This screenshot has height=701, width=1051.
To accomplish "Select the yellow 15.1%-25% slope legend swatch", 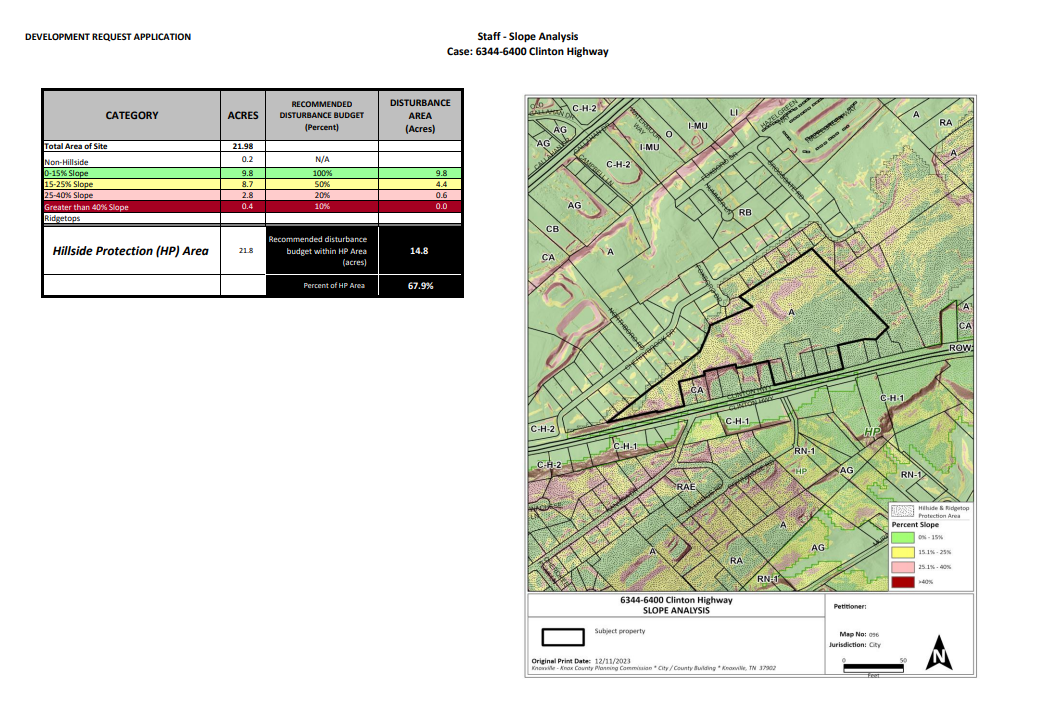I will [902, 552].
